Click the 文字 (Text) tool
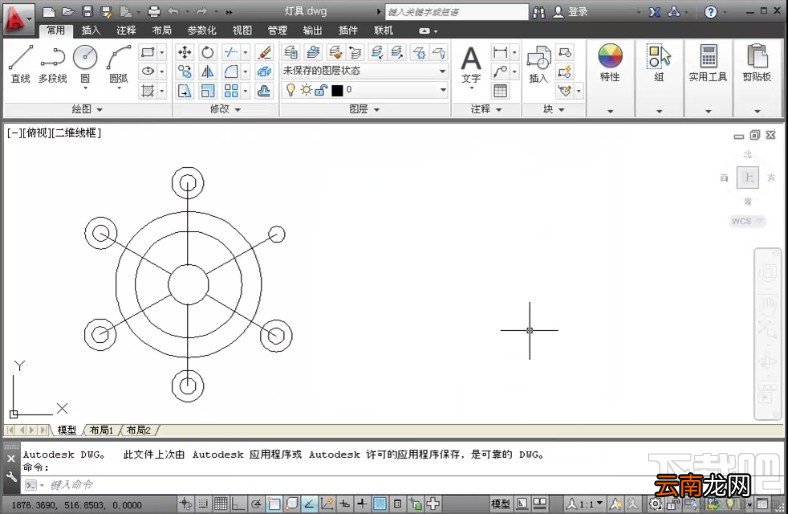This screenshot has width=788, height=514. (471, 65)
